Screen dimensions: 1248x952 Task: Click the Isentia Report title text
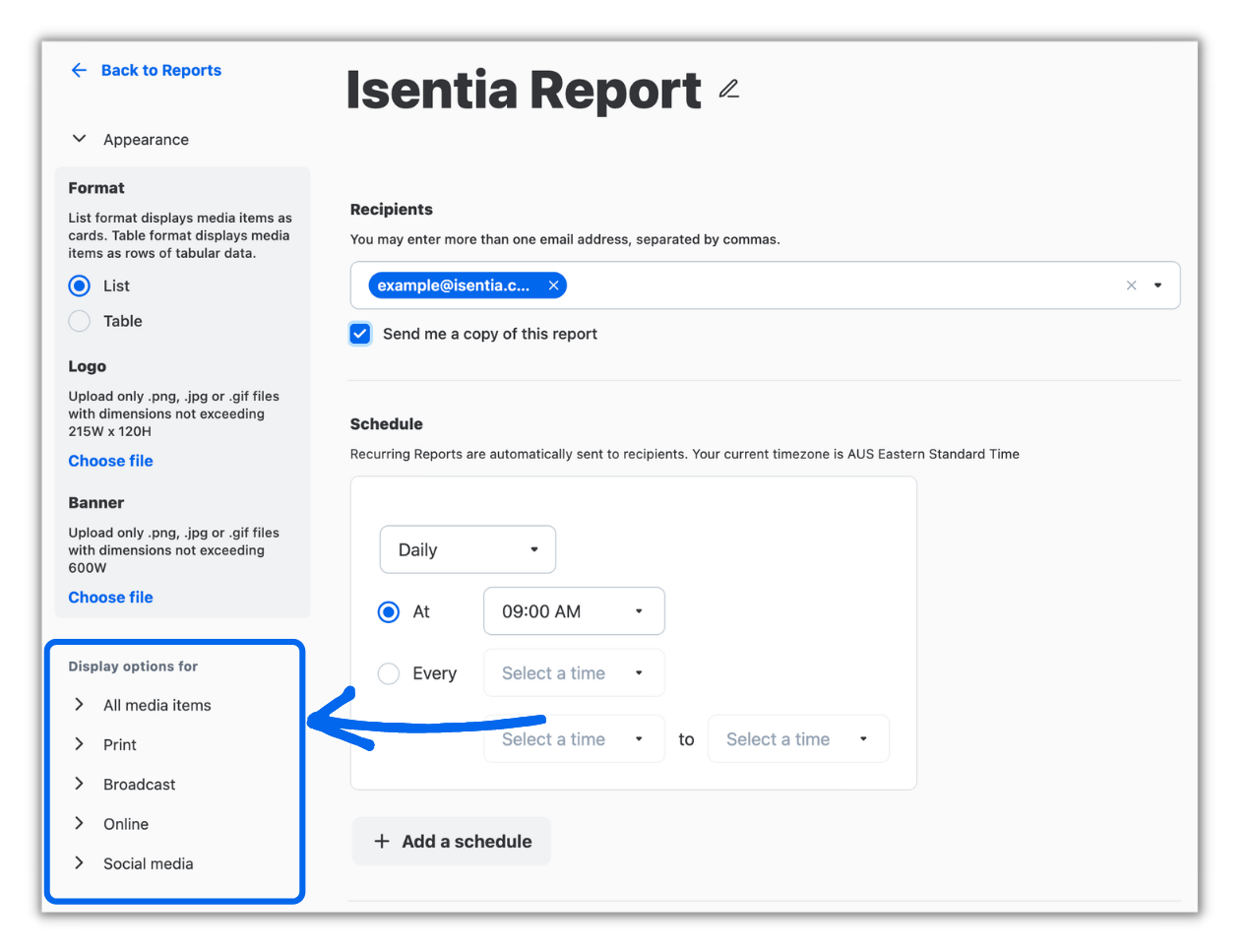coord(524,90)
